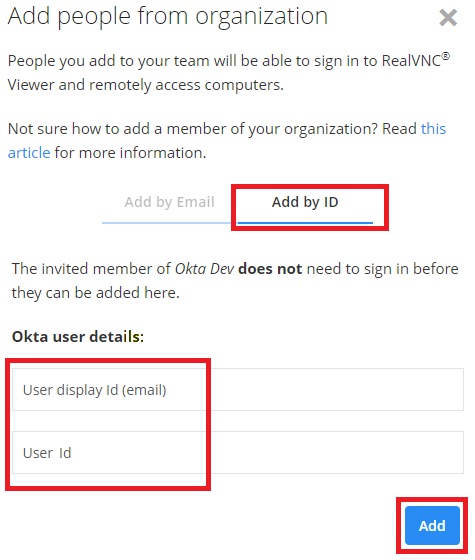Image resolution: width=475 pixels, height=560 pixels.
Task: Click the bold 'does not' text
Action: tap(270, 269)
